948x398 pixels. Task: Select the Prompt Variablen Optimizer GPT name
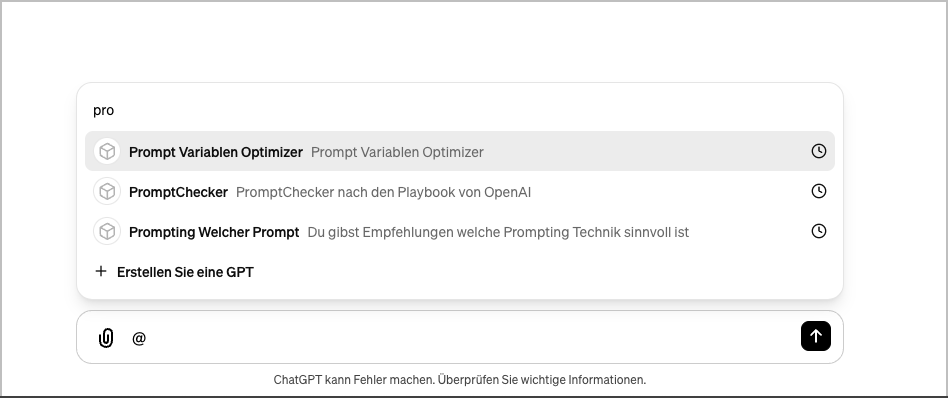click(216, 152)
